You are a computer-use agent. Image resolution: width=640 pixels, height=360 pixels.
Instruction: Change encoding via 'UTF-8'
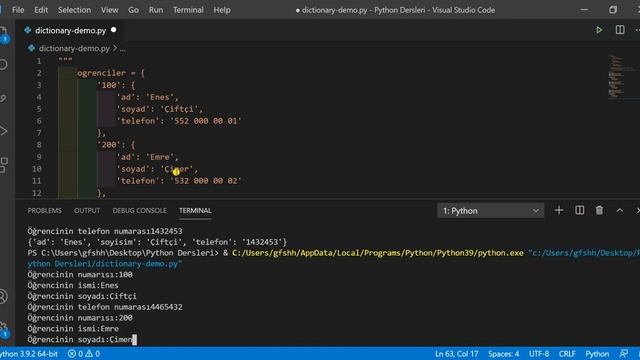pos(539,354)
